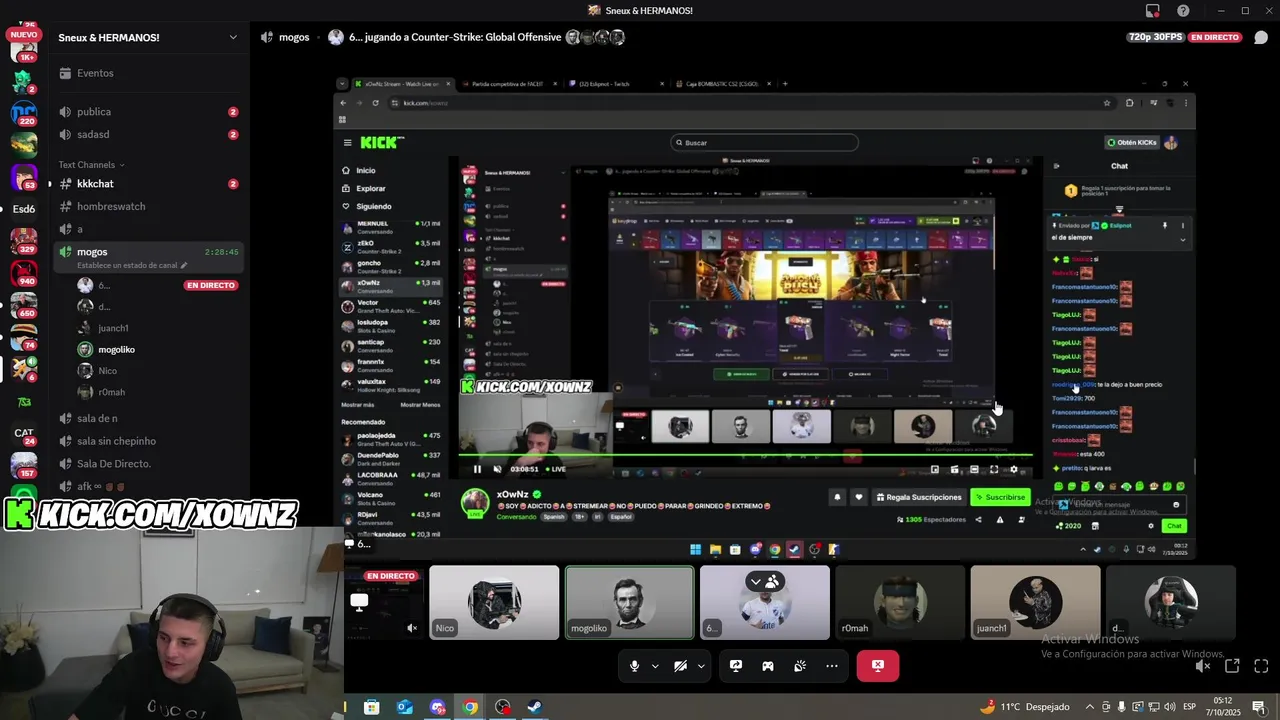
Task: Open Siguiendo in the Kick sidebar
Action: 373,206
